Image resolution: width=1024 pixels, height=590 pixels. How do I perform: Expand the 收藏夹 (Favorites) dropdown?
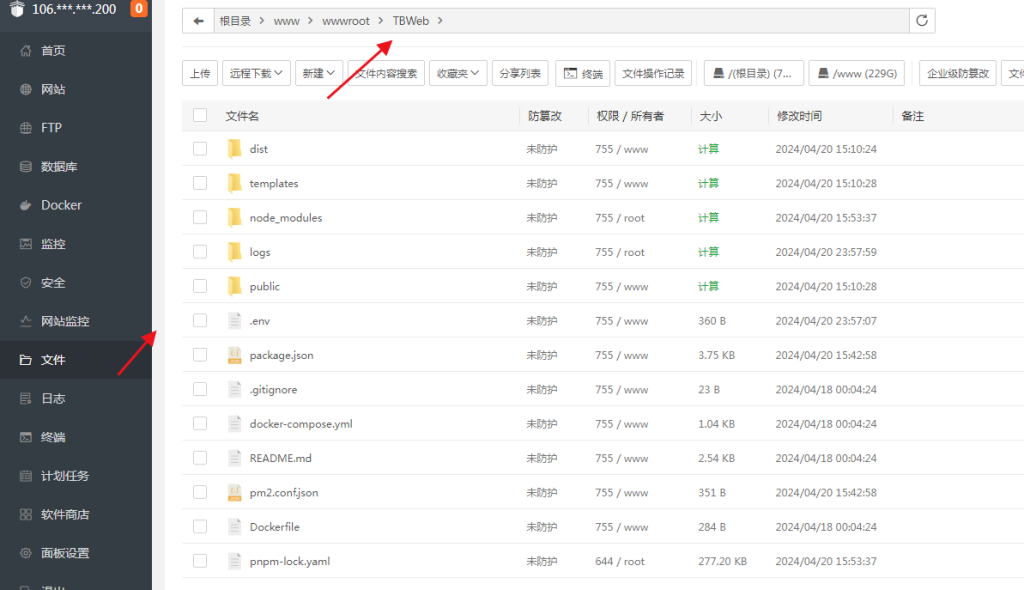tap(457, 72)
